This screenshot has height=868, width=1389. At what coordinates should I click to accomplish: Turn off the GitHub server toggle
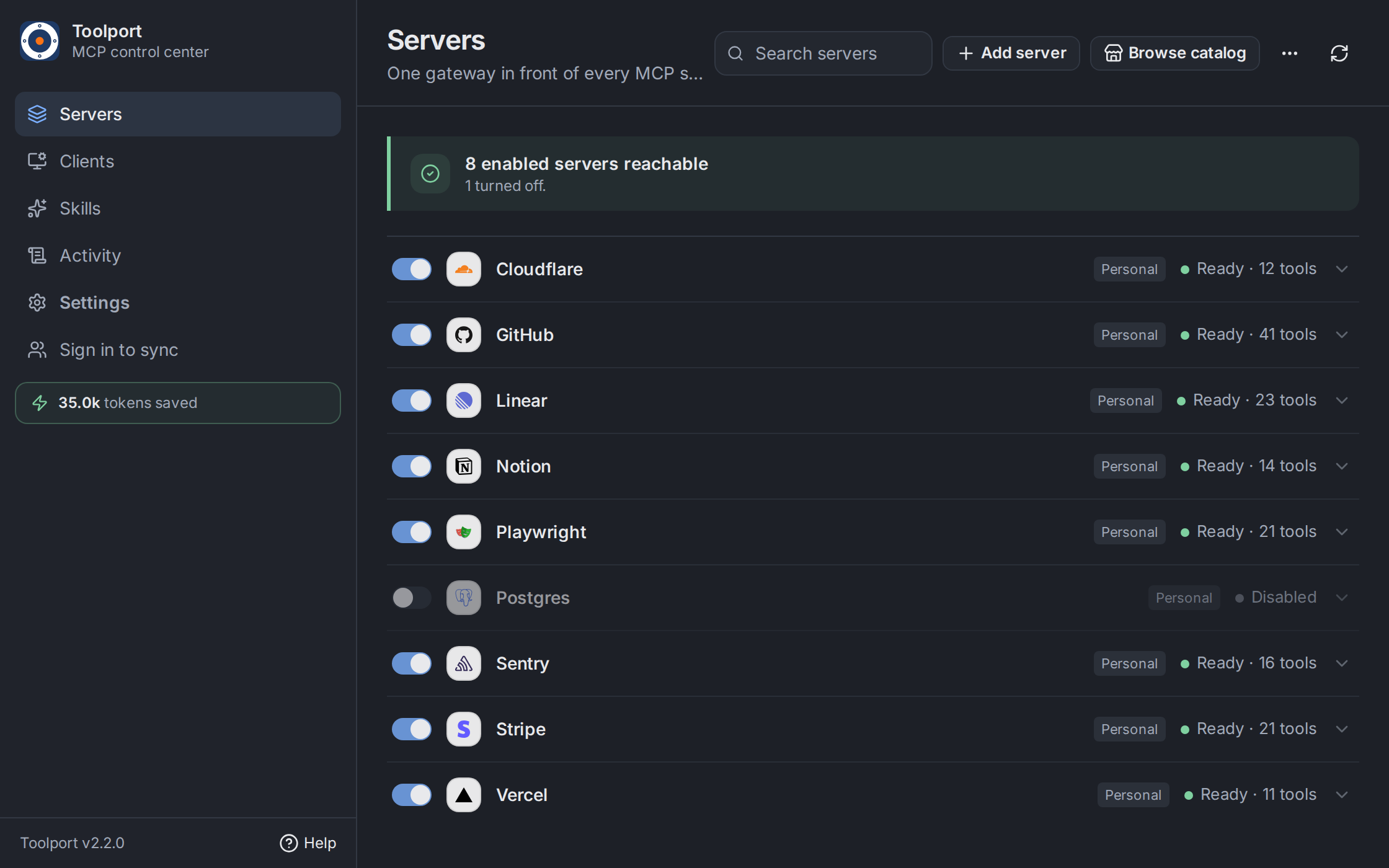[412, 335]
